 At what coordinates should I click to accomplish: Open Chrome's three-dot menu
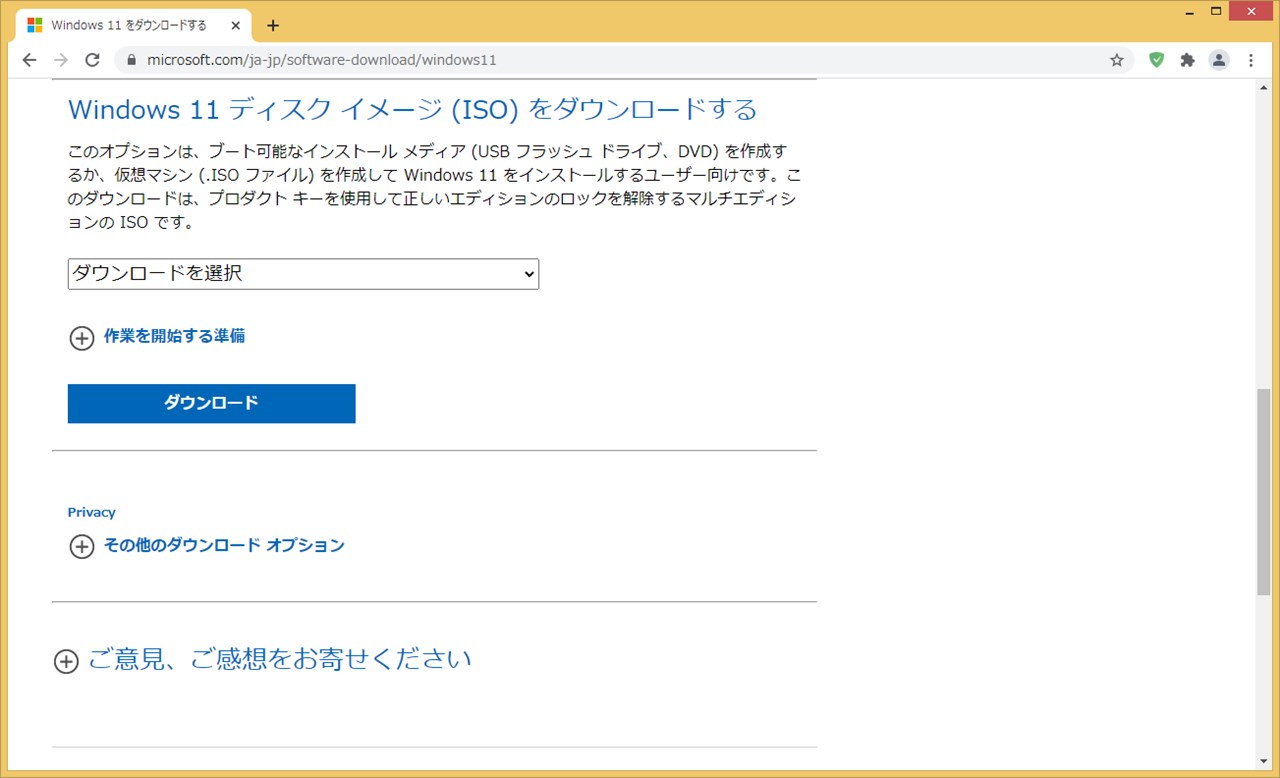click(1251, 60)
